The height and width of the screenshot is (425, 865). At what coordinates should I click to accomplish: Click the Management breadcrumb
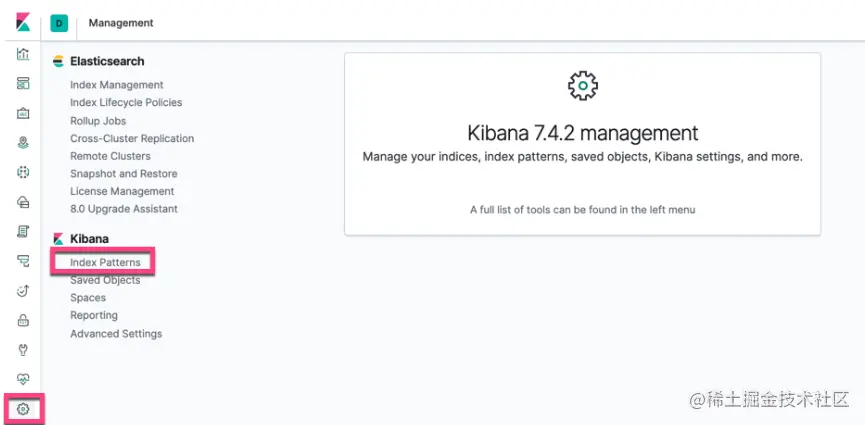pyautogui.click(x=121, y=23)
